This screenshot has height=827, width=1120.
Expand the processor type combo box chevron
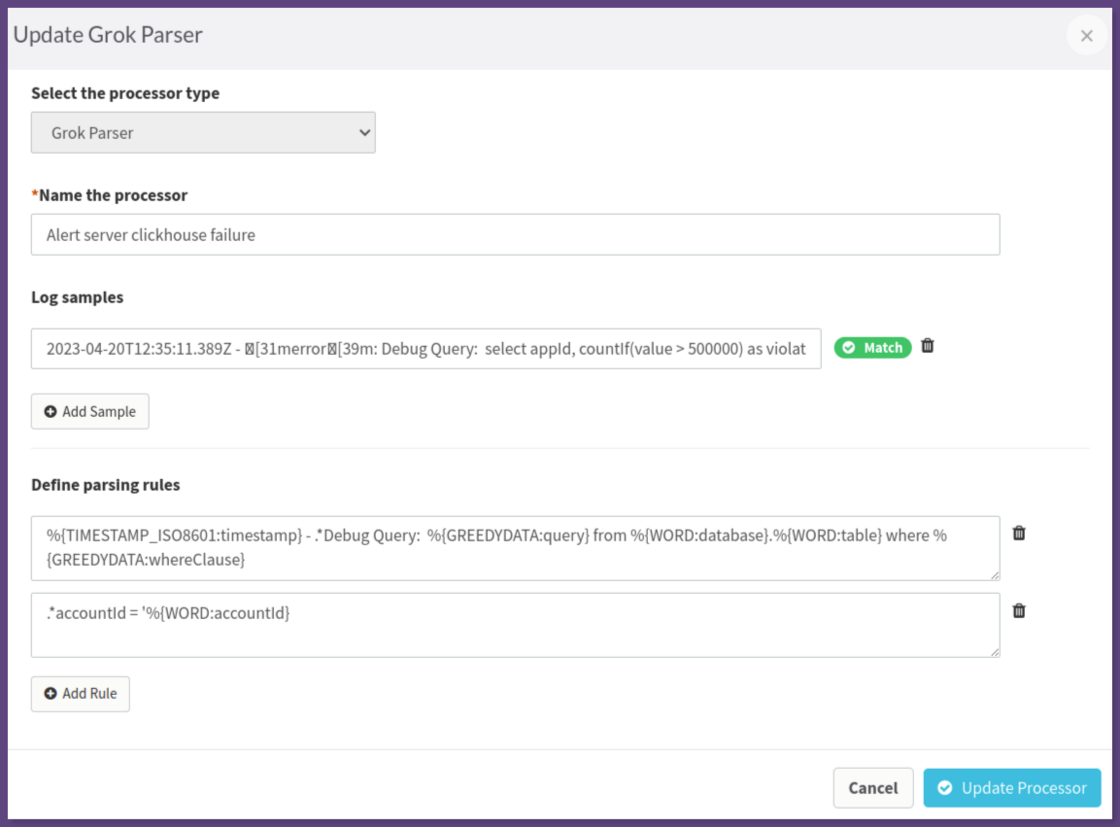(363, 132)
